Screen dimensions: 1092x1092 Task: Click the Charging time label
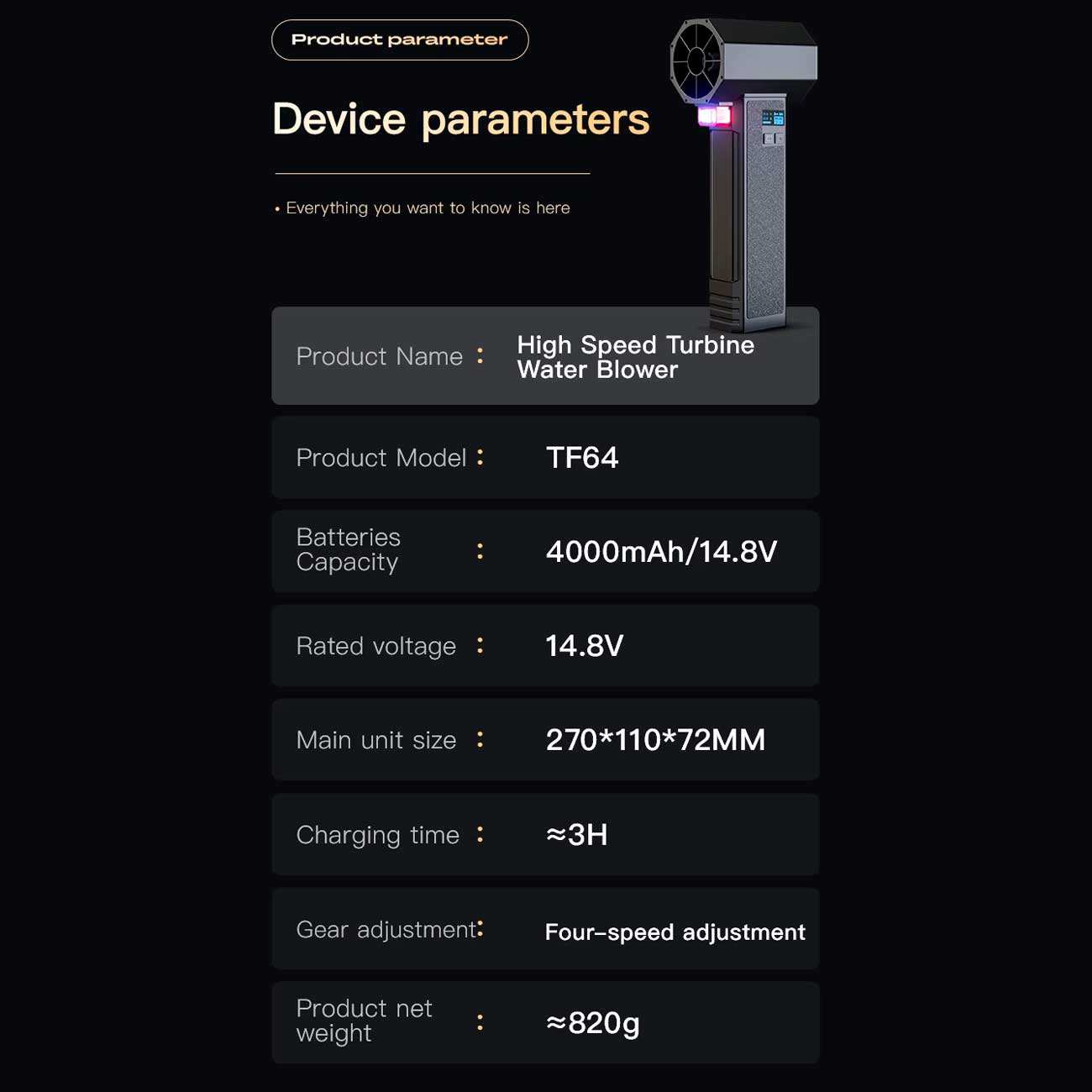(x=378, y=835)
